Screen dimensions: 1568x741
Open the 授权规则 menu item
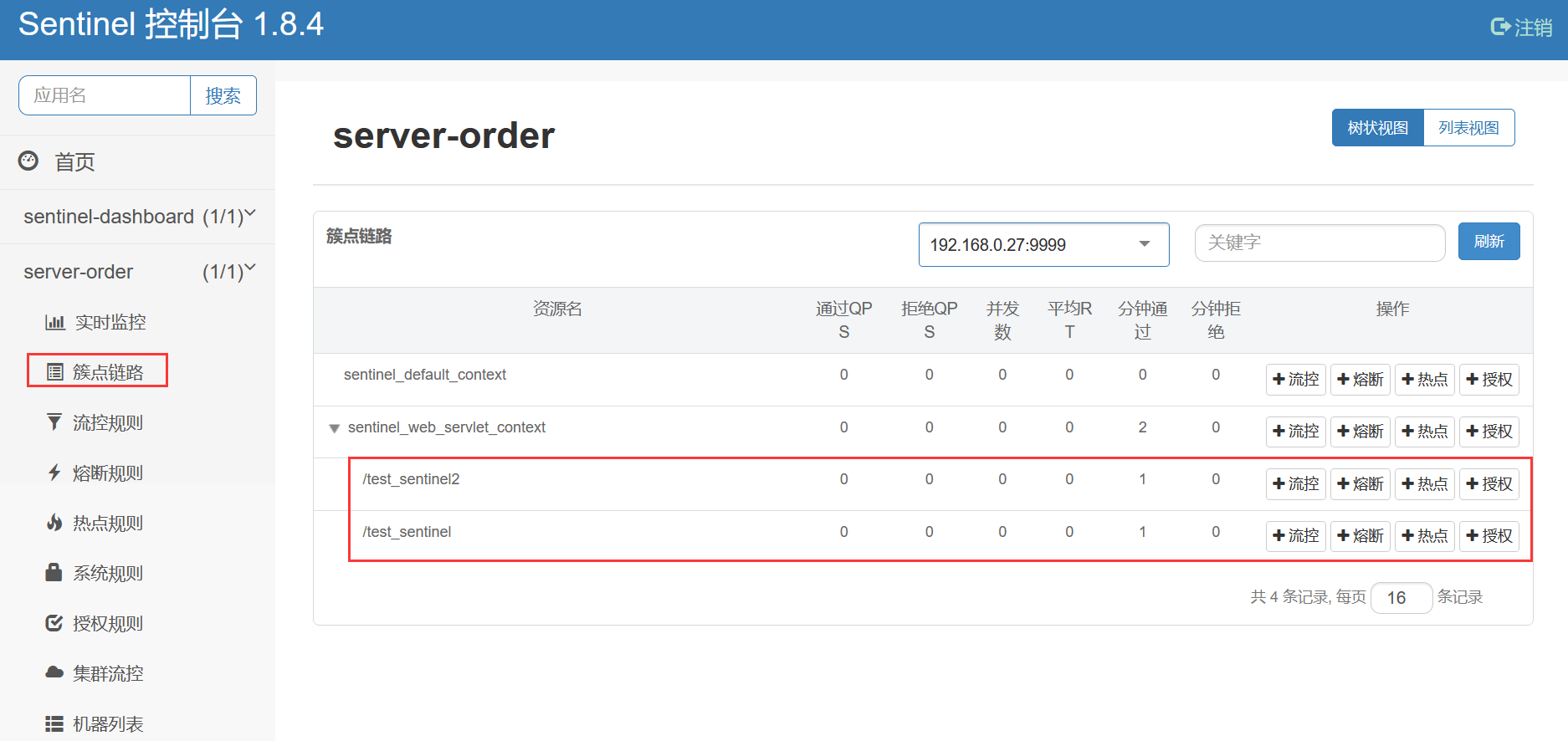click(x=107, y=623)
